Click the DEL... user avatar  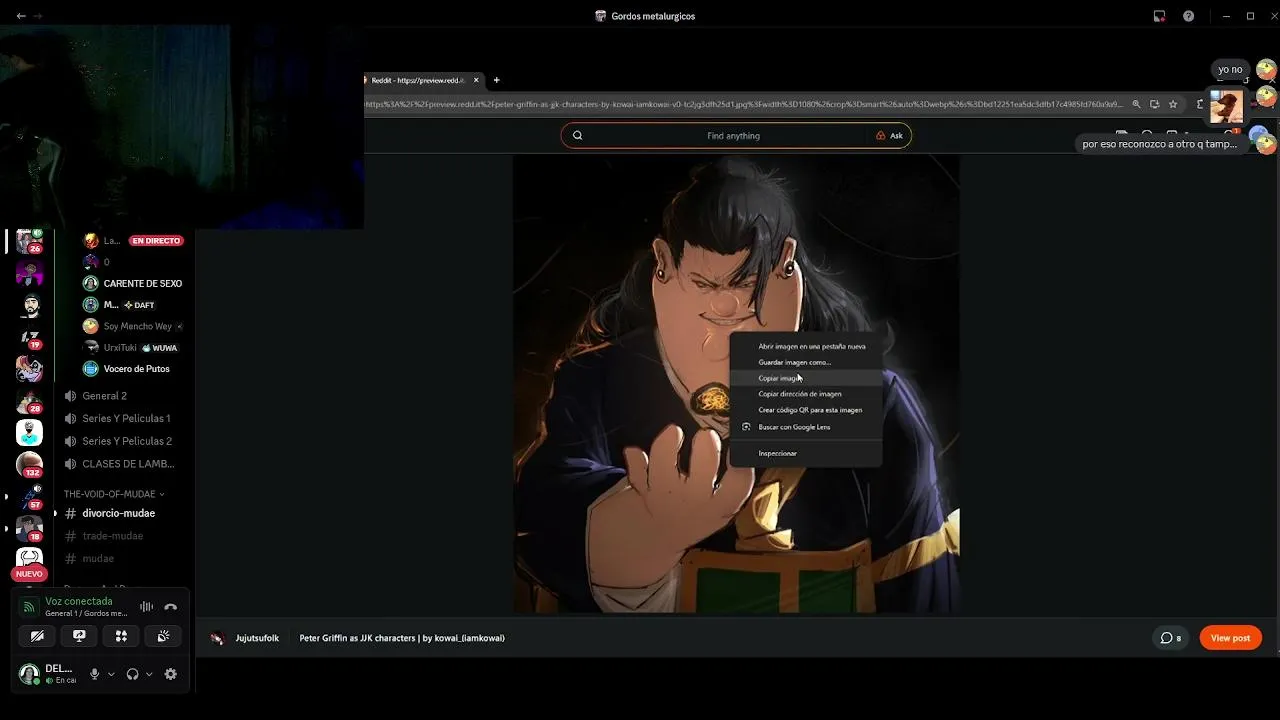(29, 674)
